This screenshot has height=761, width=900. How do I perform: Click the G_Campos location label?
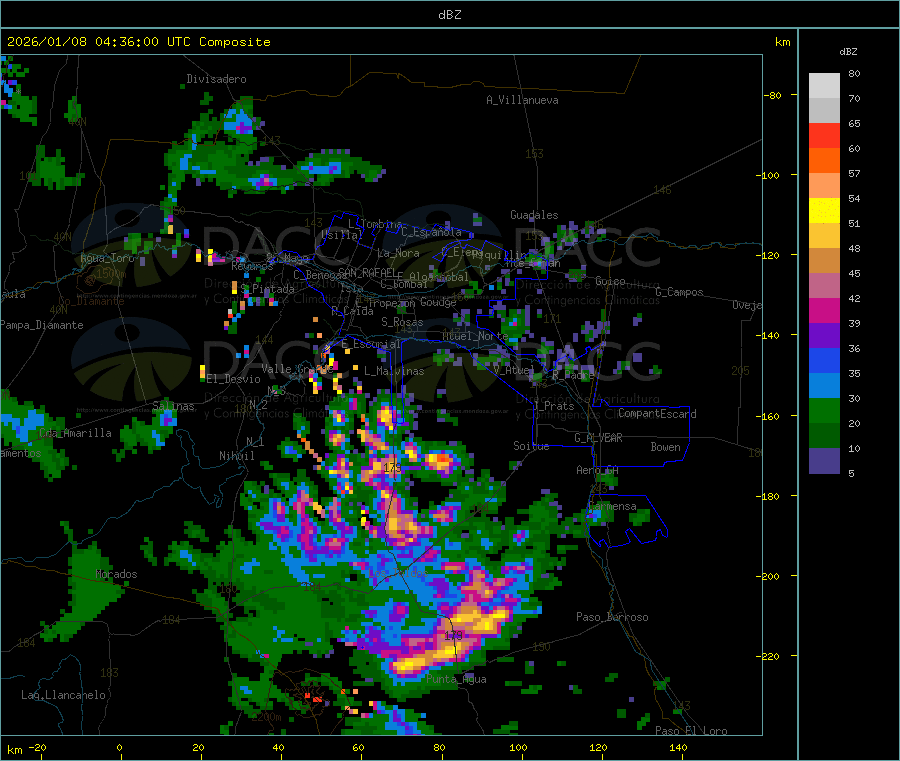(680, 292)
